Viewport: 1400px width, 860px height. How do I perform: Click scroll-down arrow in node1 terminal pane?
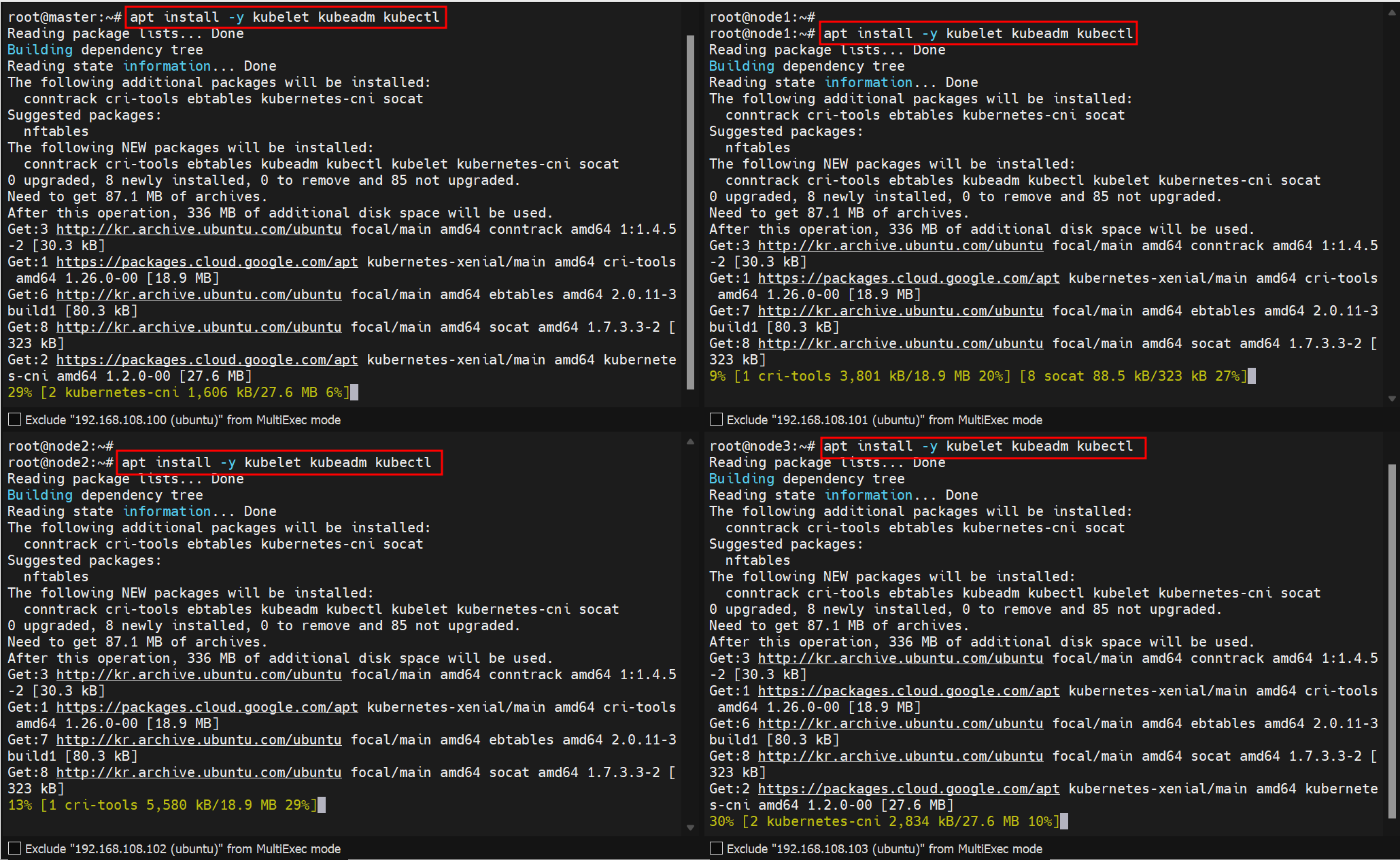(1392, 398)
